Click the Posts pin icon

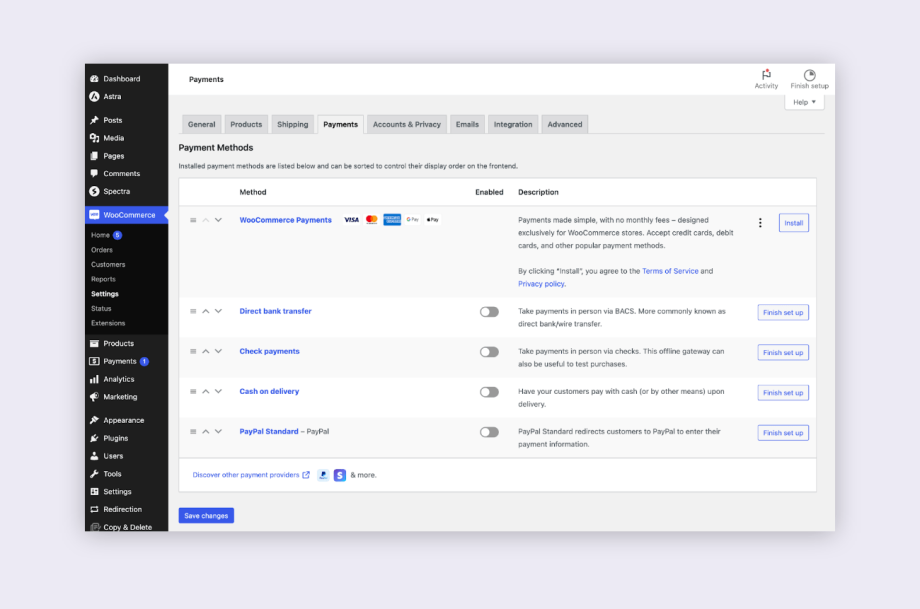tap(94, 120)
